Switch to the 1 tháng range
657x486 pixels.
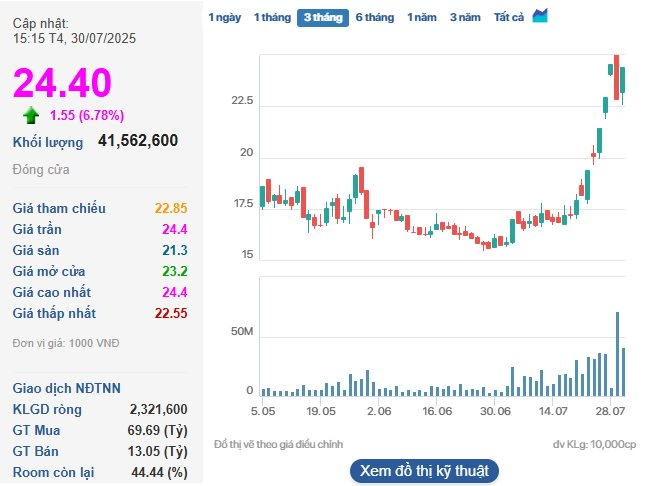tap(271, 17)
